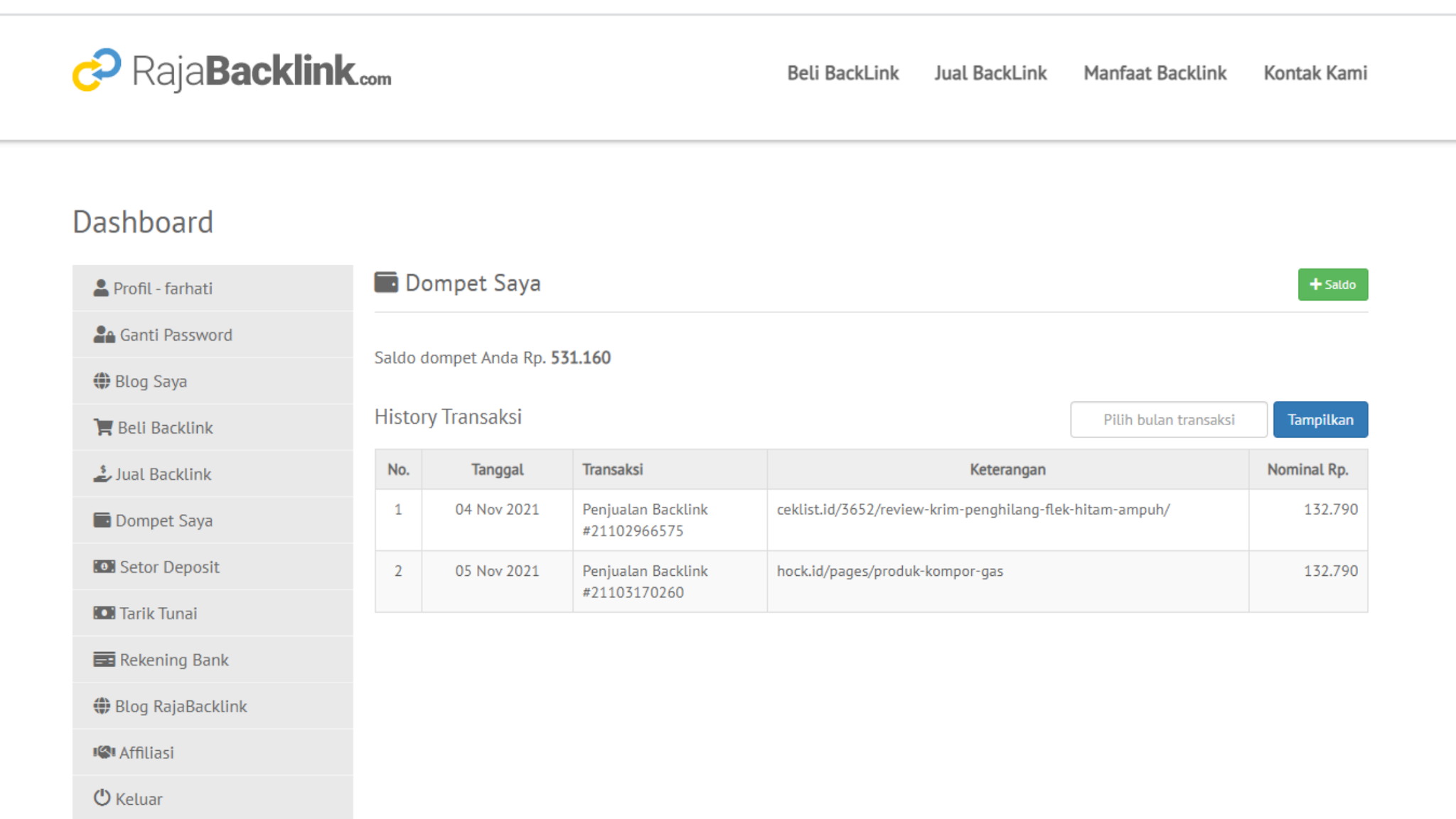Click the user icon beside Profil - farhati
The width and height of the screenshot is (1456, 819).
pyautogui.click(x=101, y=288)
